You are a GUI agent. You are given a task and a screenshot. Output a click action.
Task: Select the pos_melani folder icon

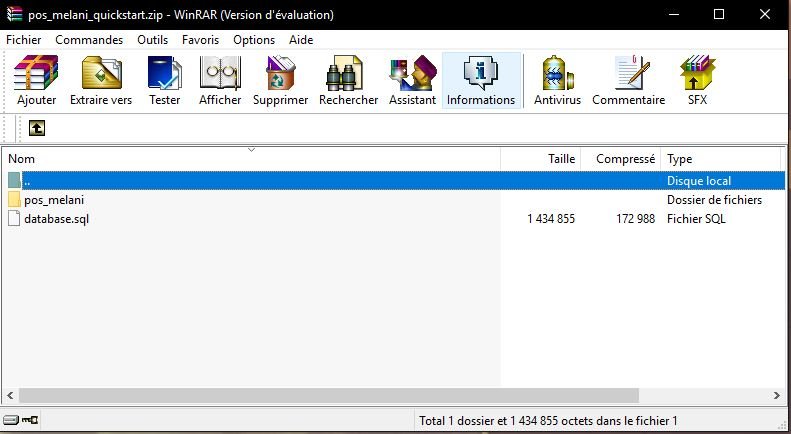coord(14,200)
